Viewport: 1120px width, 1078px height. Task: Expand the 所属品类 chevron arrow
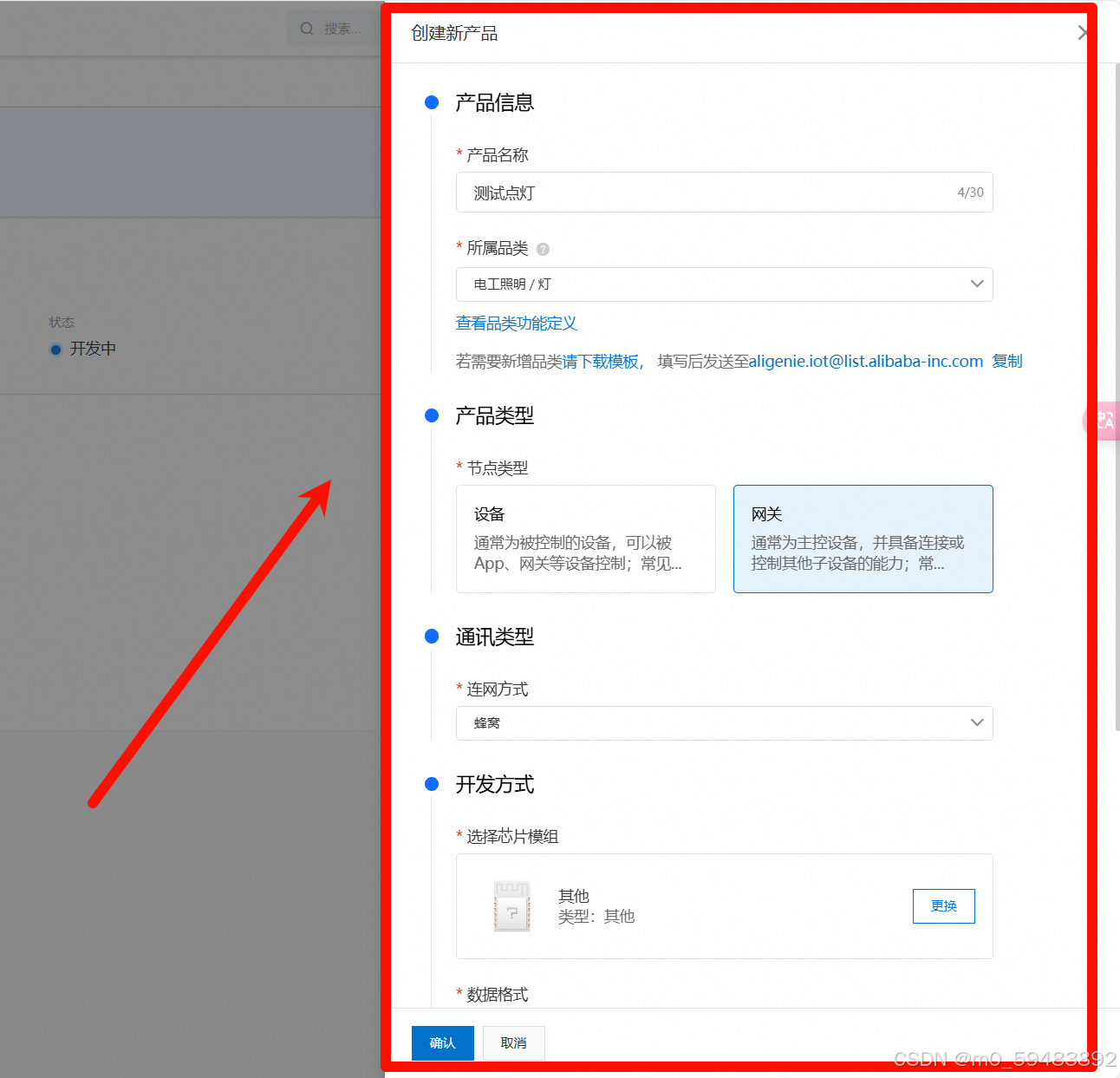coord(977,284)
